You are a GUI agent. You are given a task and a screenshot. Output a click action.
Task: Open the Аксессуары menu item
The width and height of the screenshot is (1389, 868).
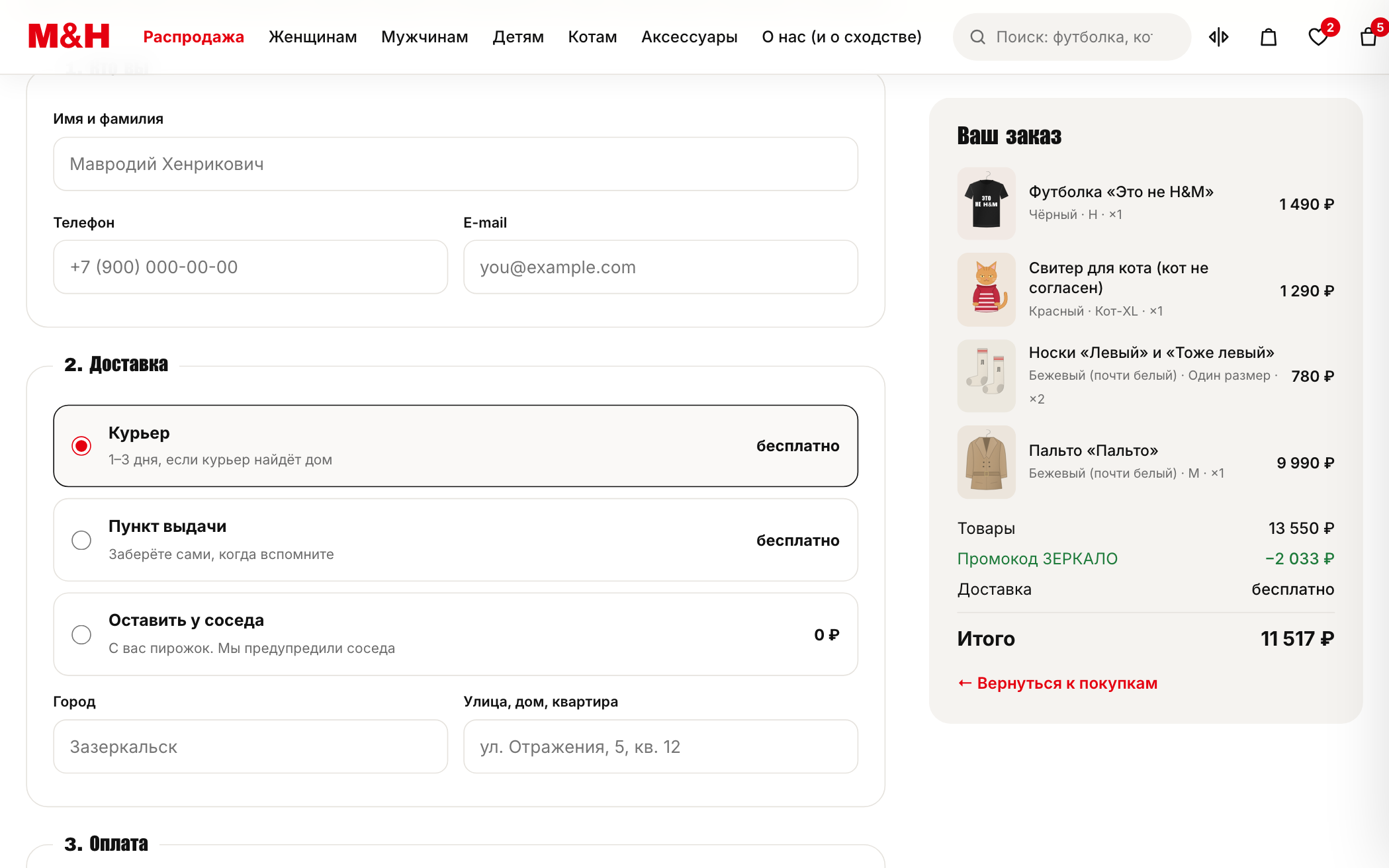pos(690,37)
